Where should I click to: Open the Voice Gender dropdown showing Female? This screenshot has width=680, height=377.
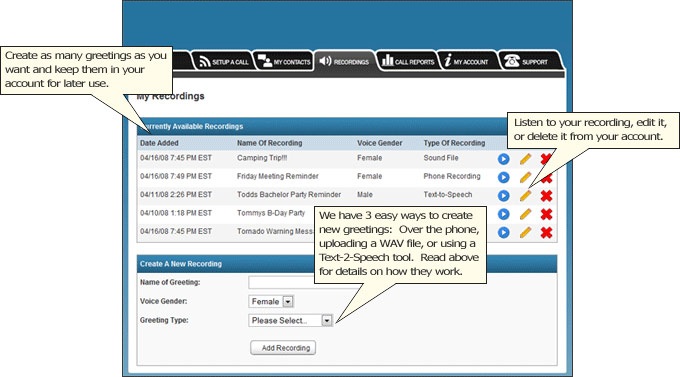tap(271, 302)
